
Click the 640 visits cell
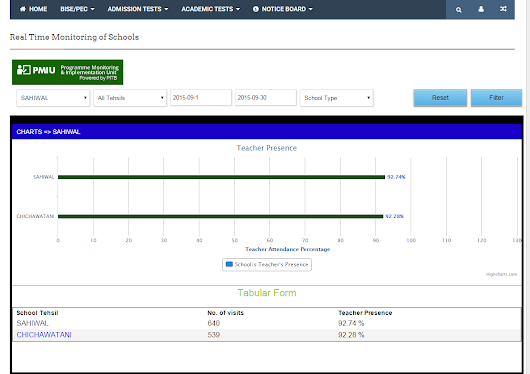point(214,323)
